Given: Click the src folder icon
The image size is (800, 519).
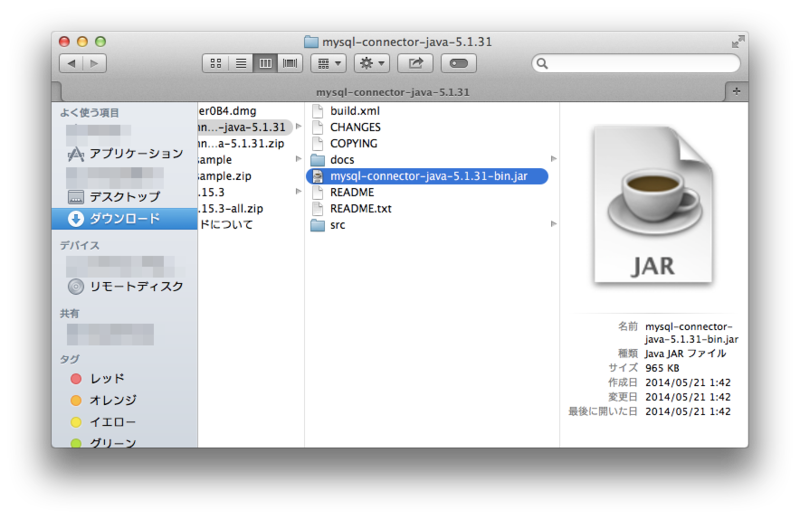Looking at the screenshot, I should point(318,225).
